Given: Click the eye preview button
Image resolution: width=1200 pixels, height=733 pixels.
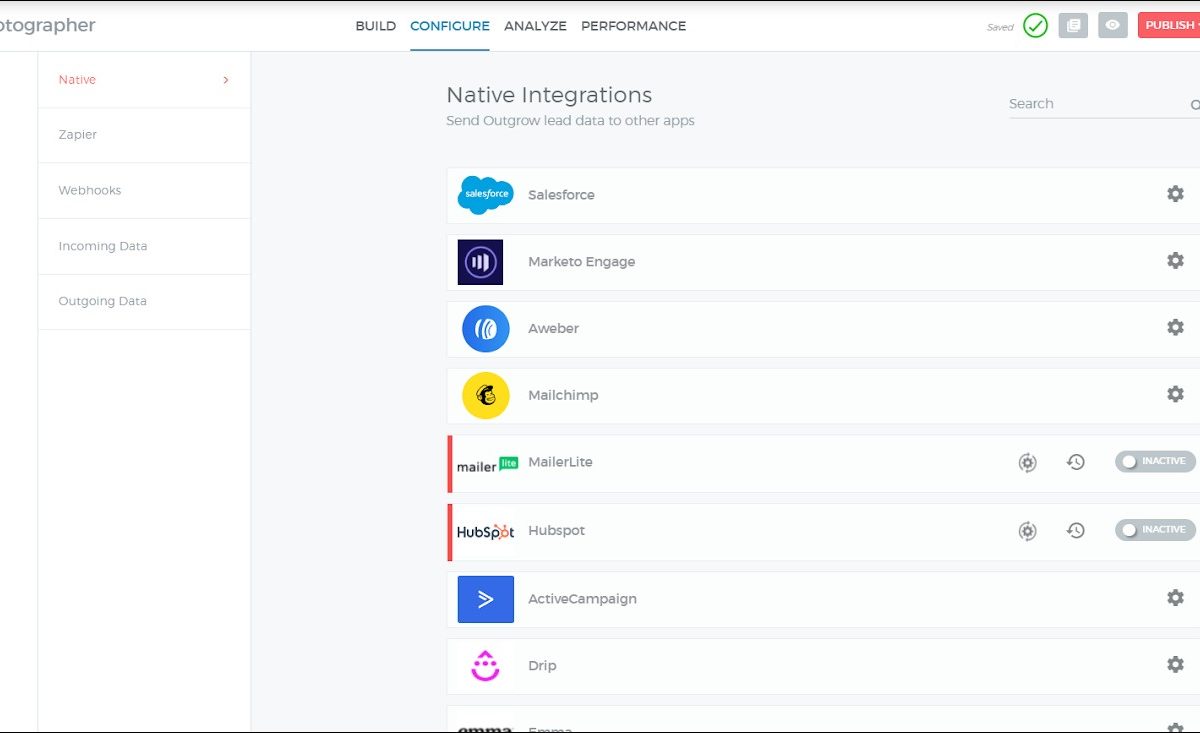Looking at the screenshot, I should point(1112,26).
